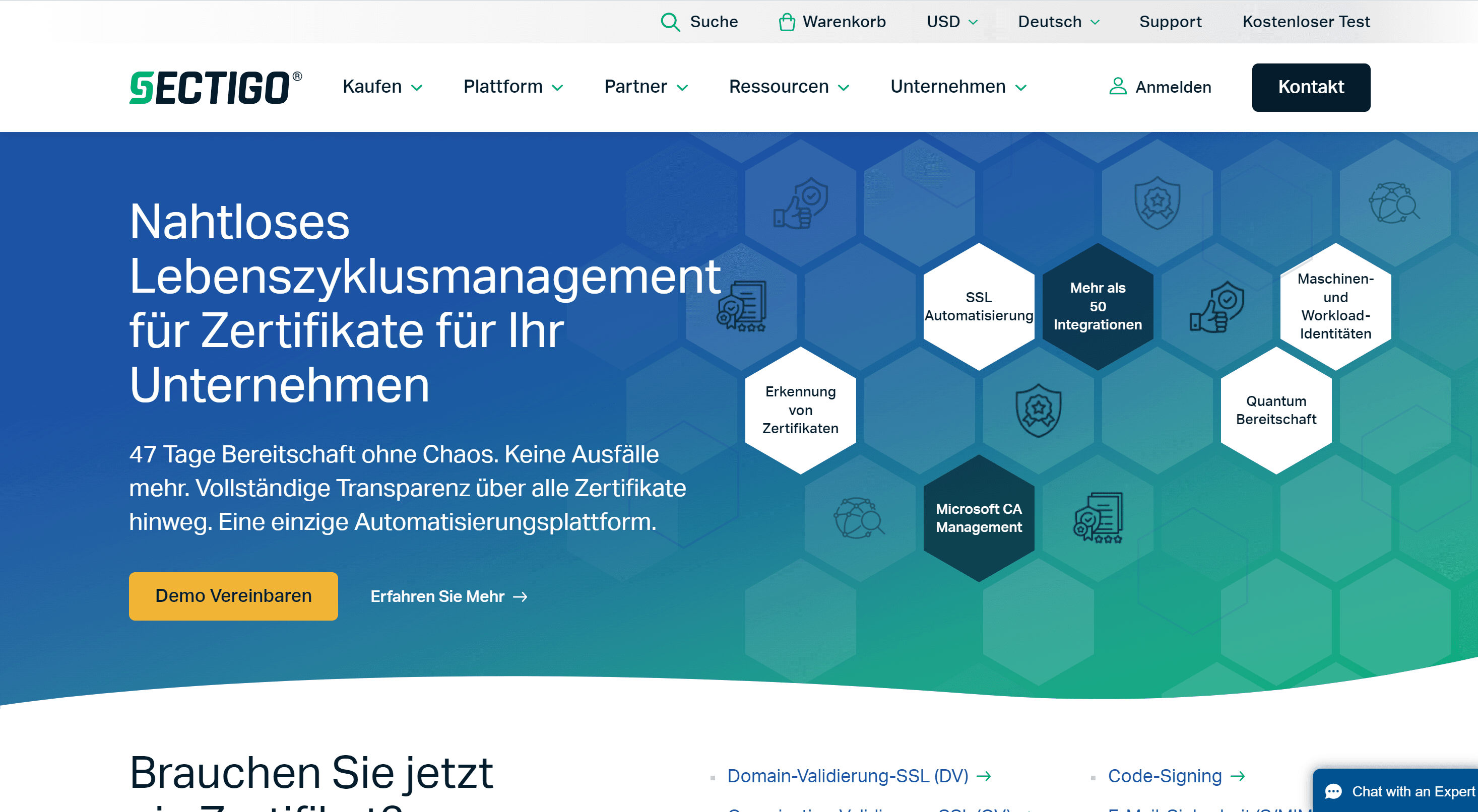This screenshot has height=812, width=1478.
Task: Click the chat bubble icon
Action: (1333, 791)
